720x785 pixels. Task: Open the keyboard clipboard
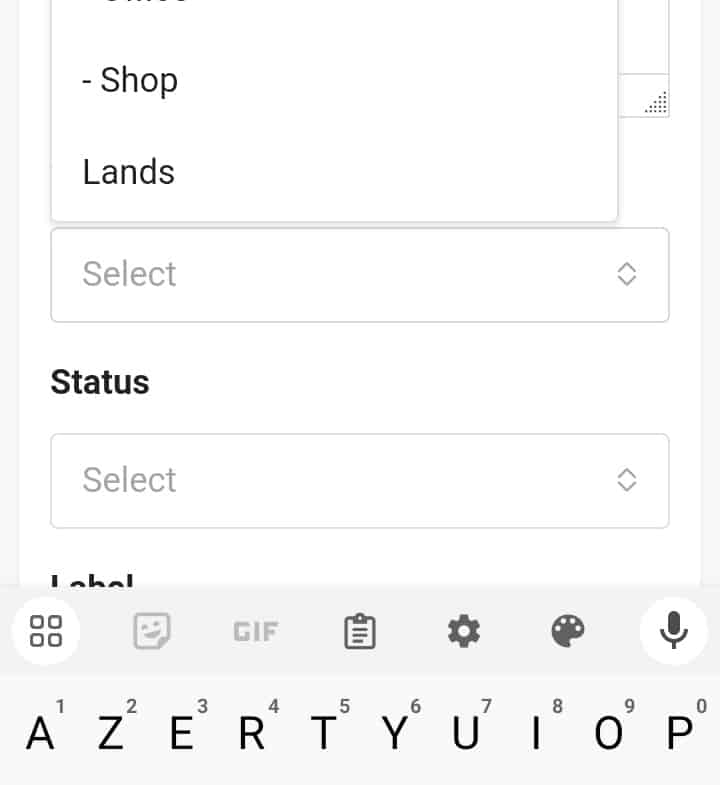(x=359, y=631)
